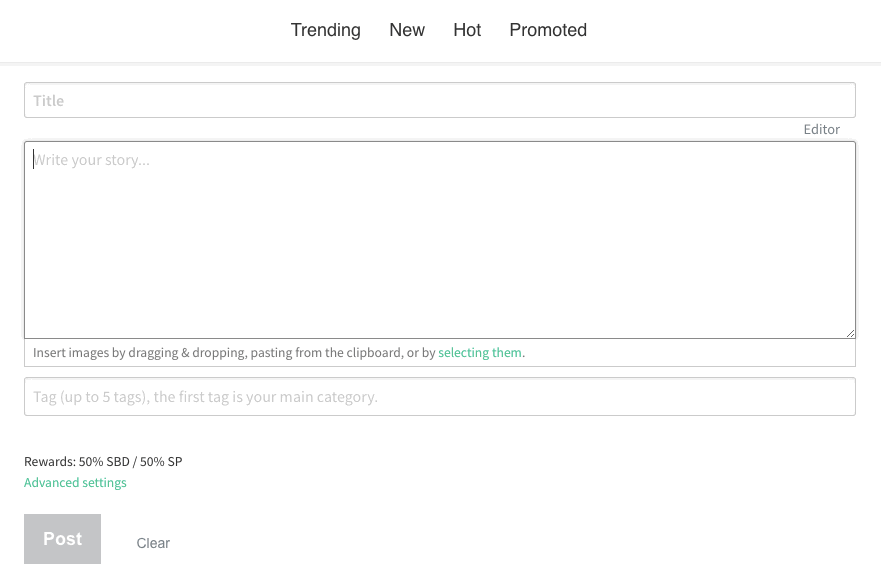
Task: Click the Title placeholder text
Action: click(x=48, y=101)
